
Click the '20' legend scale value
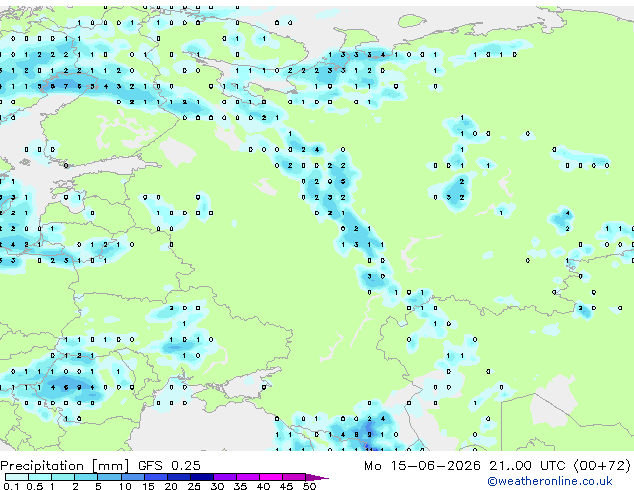(x=171, y=486)
